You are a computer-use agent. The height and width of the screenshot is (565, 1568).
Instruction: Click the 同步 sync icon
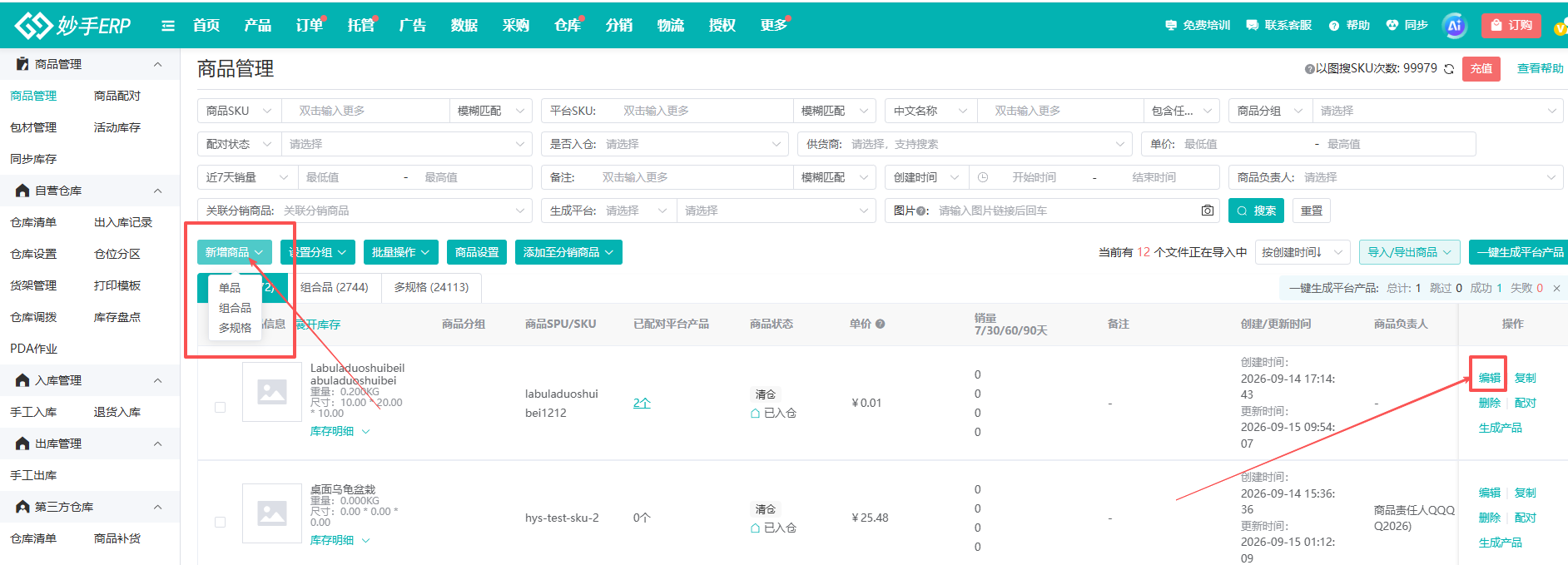click(x=1392, y=25)
